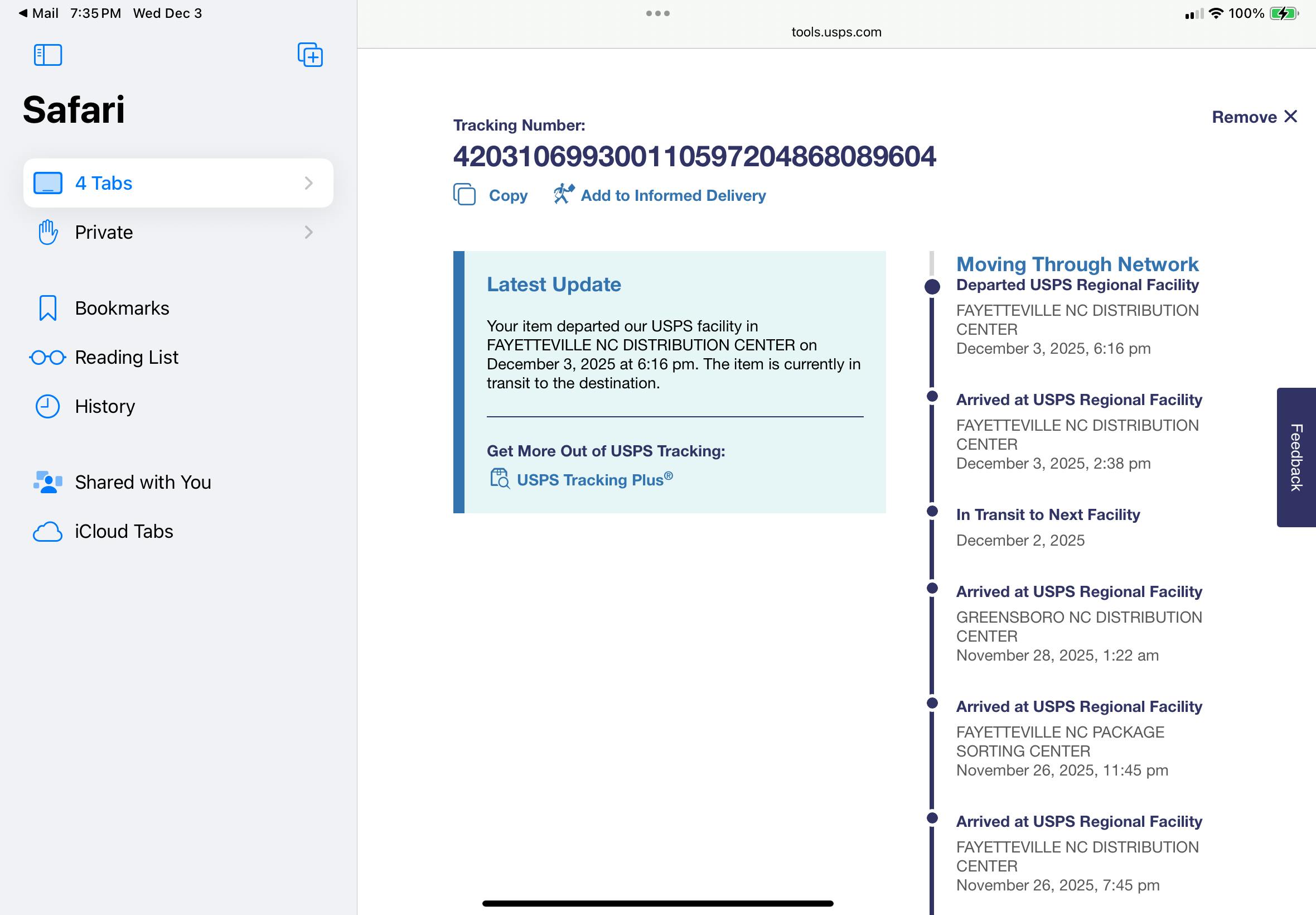This screenshot has width=1316, height=915.
Task: Open the Reading List glasses icon
Action: pyautogui.click(x=47, y=358)
